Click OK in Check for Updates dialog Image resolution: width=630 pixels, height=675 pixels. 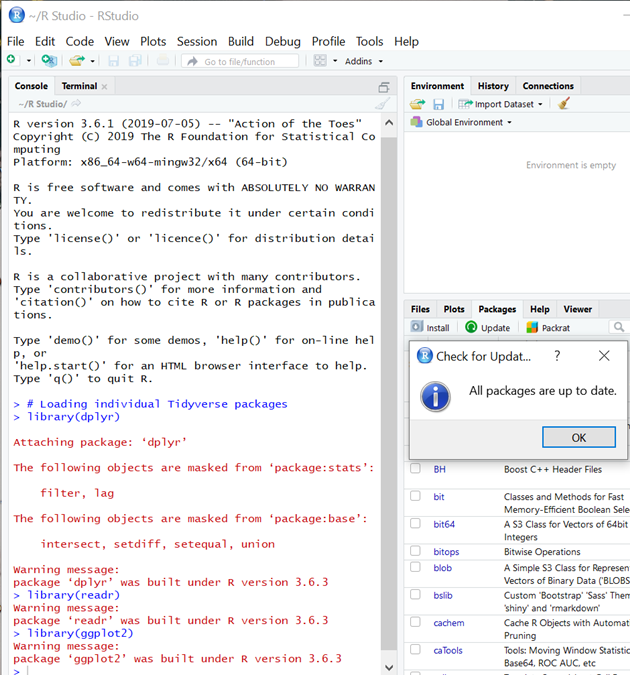coord(578,437)
